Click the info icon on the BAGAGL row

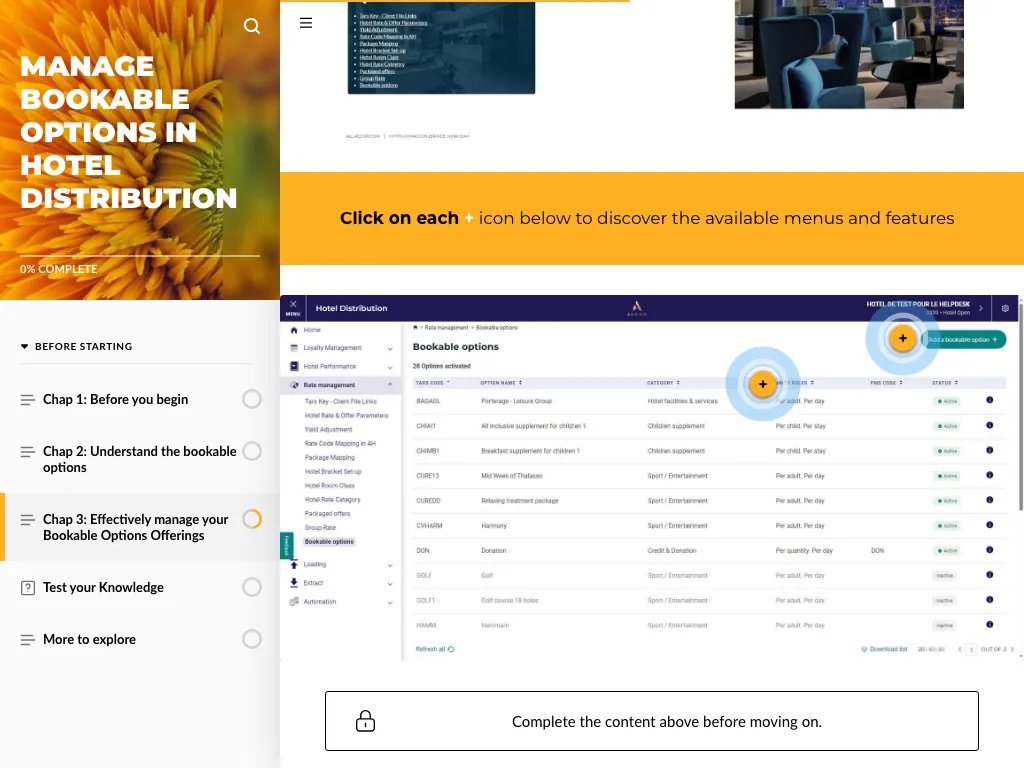(989, 400)
